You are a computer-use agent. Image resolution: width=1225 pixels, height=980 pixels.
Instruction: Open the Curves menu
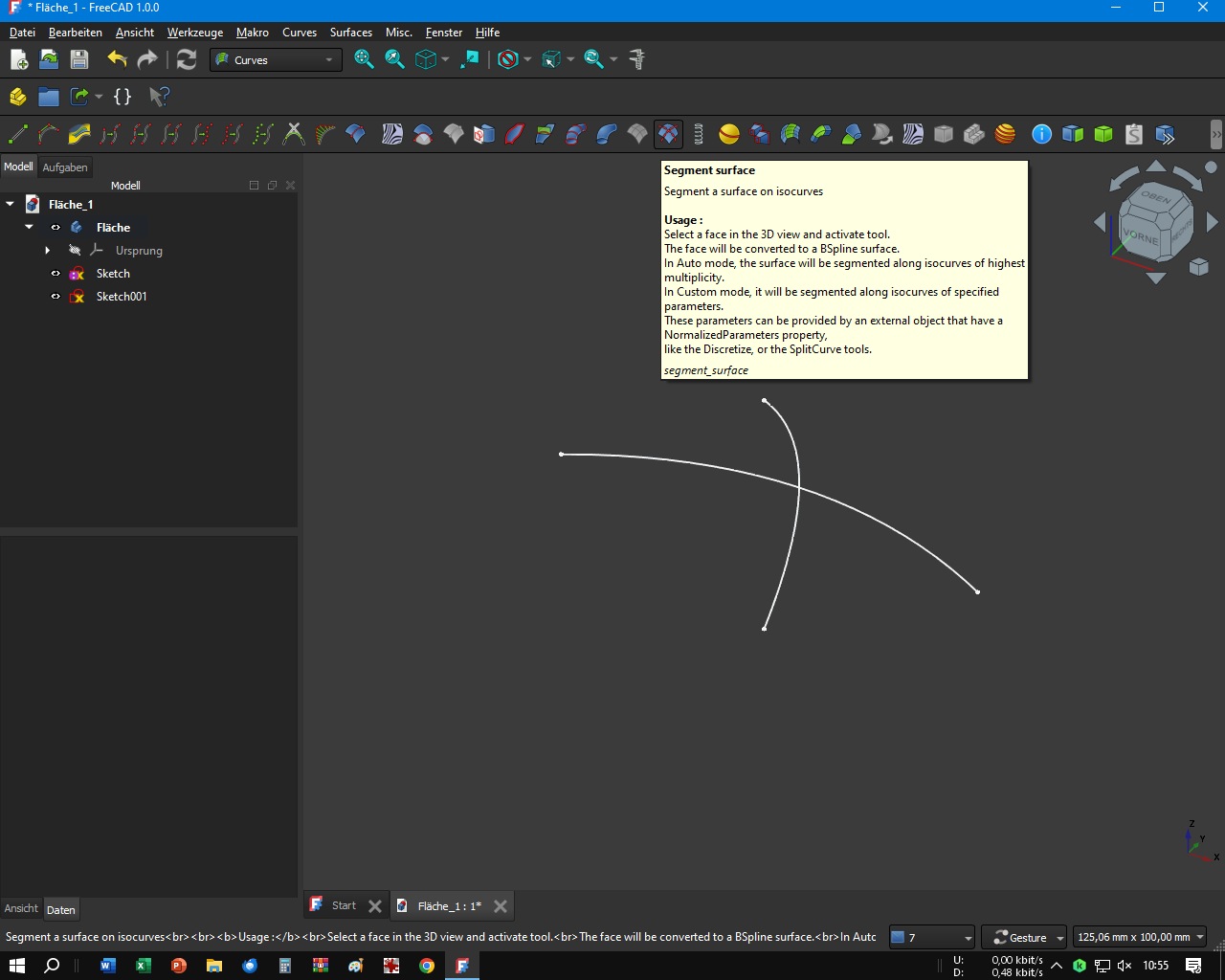(x=300, y=32)
